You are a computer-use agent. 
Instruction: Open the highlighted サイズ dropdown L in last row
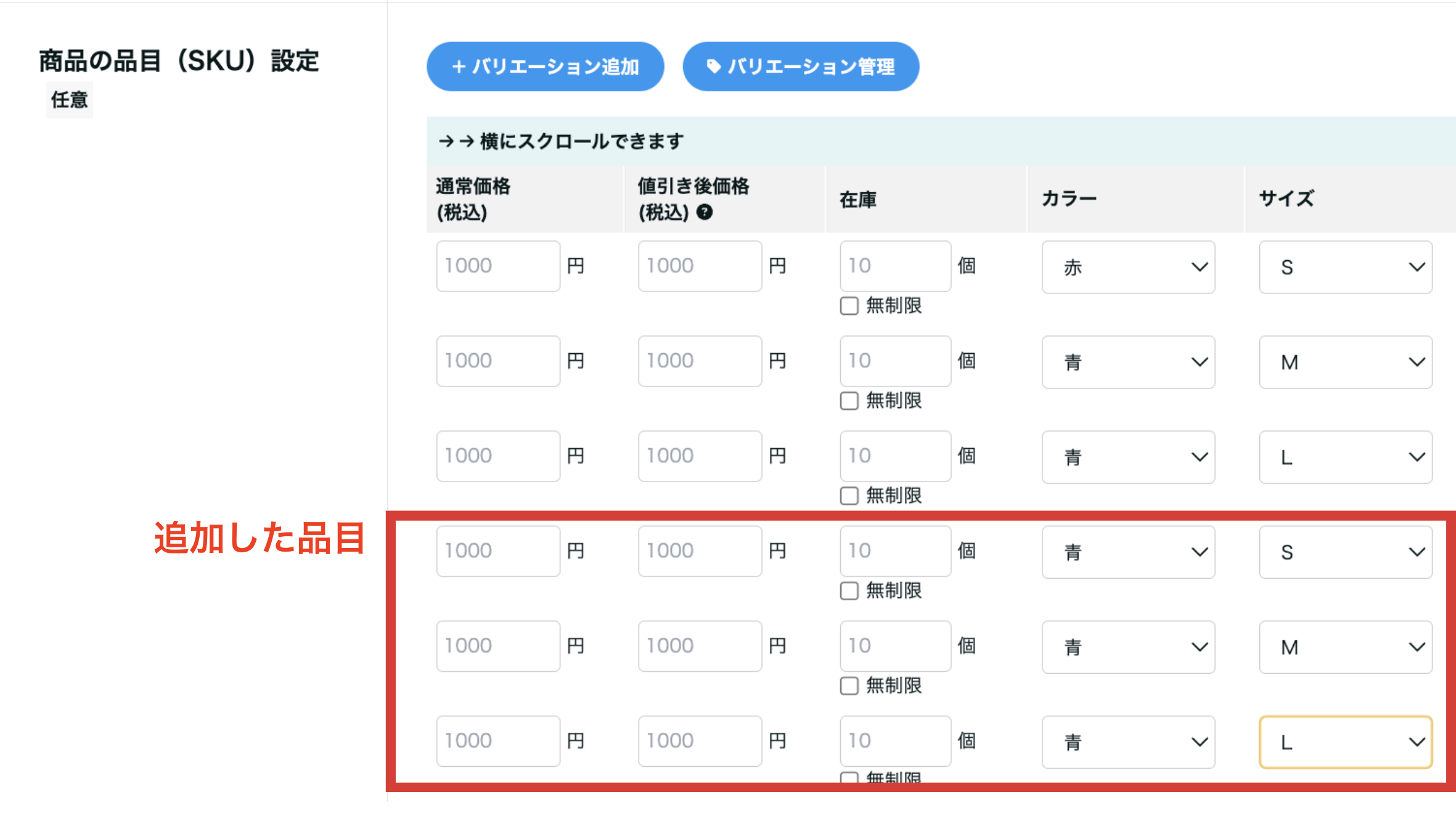(1346, 741)
